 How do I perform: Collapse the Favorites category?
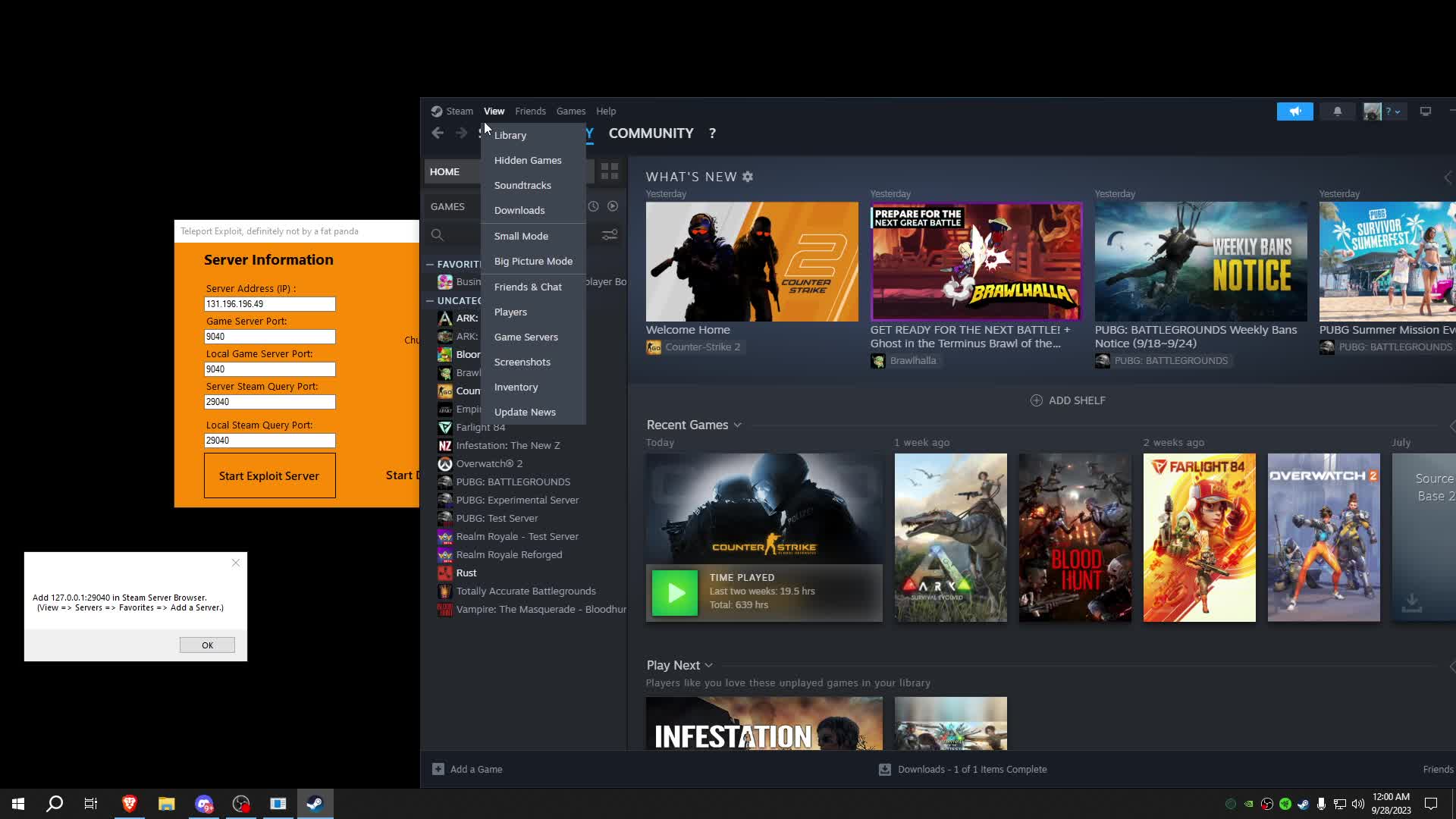(430, 264)
